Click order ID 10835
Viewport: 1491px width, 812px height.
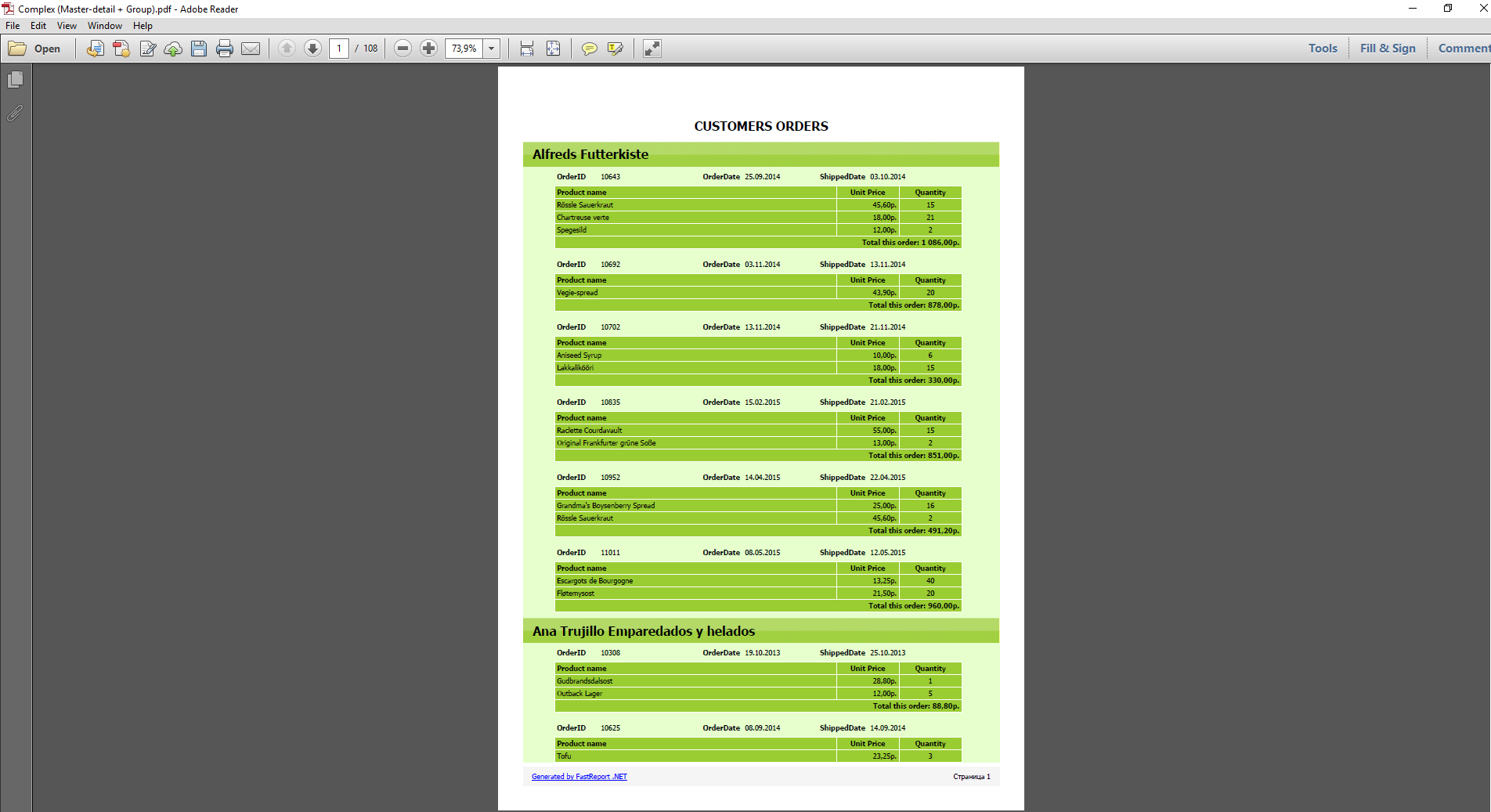pyautogui.click(x=610, y=402)
